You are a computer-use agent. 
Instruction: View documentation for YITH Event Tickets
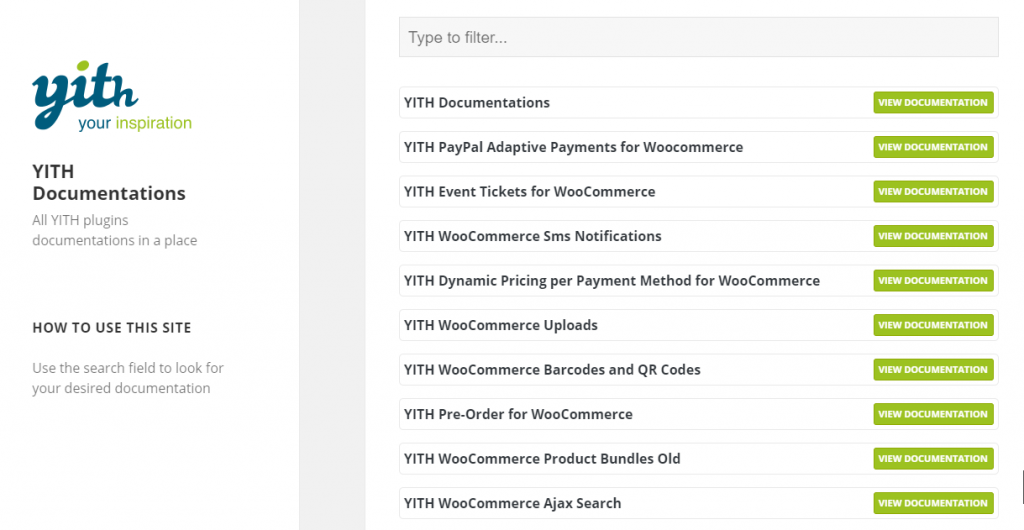pyautogui.click(x=933, y=191)
